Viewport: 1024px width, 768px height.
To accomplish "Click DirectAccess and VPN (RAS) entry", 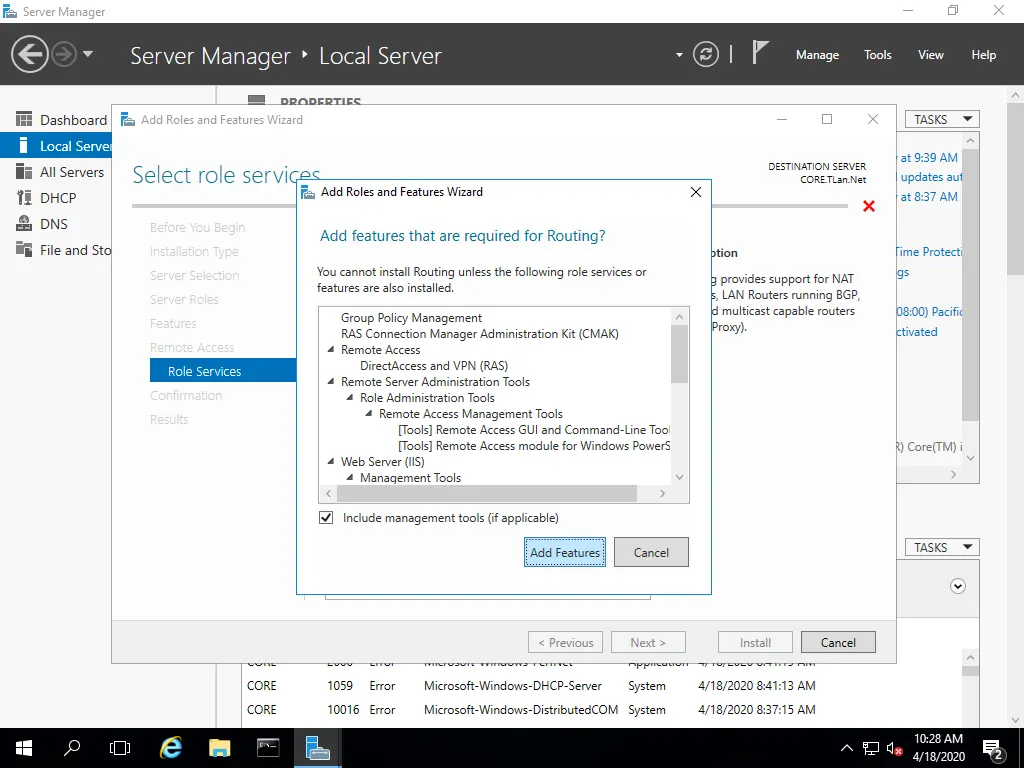I will 434,366.
